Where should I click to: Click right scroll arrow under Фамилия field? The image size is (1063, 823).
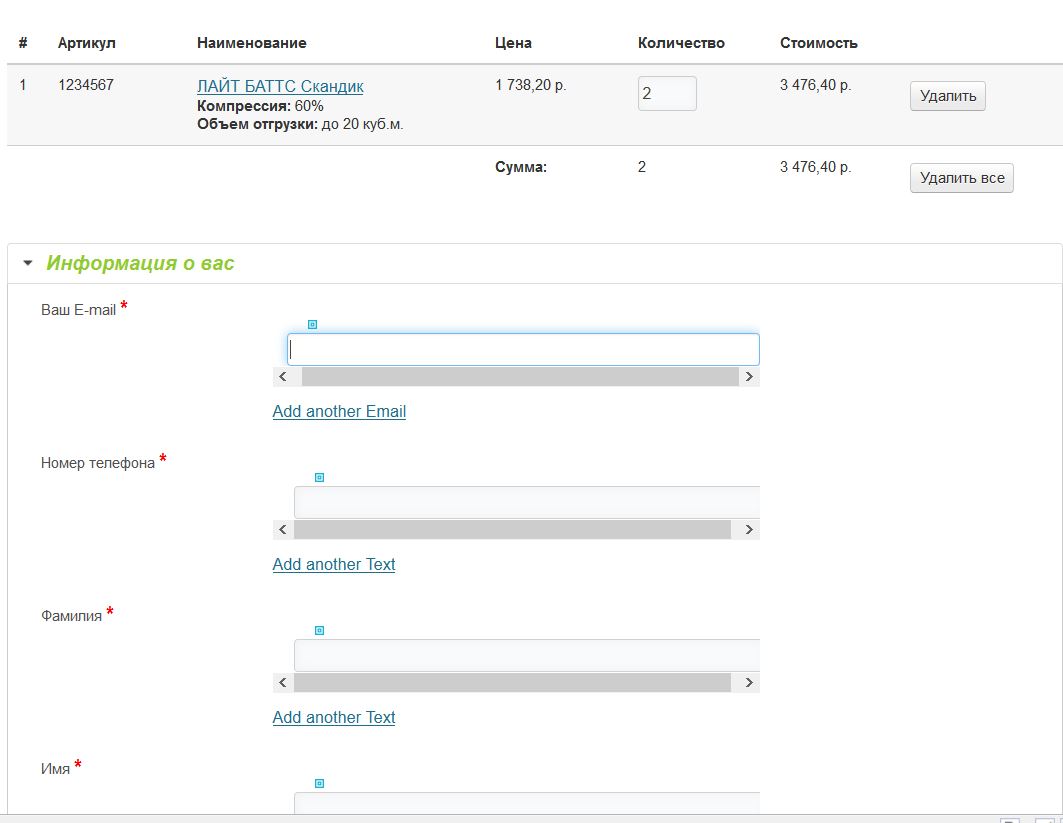(749, 683)
